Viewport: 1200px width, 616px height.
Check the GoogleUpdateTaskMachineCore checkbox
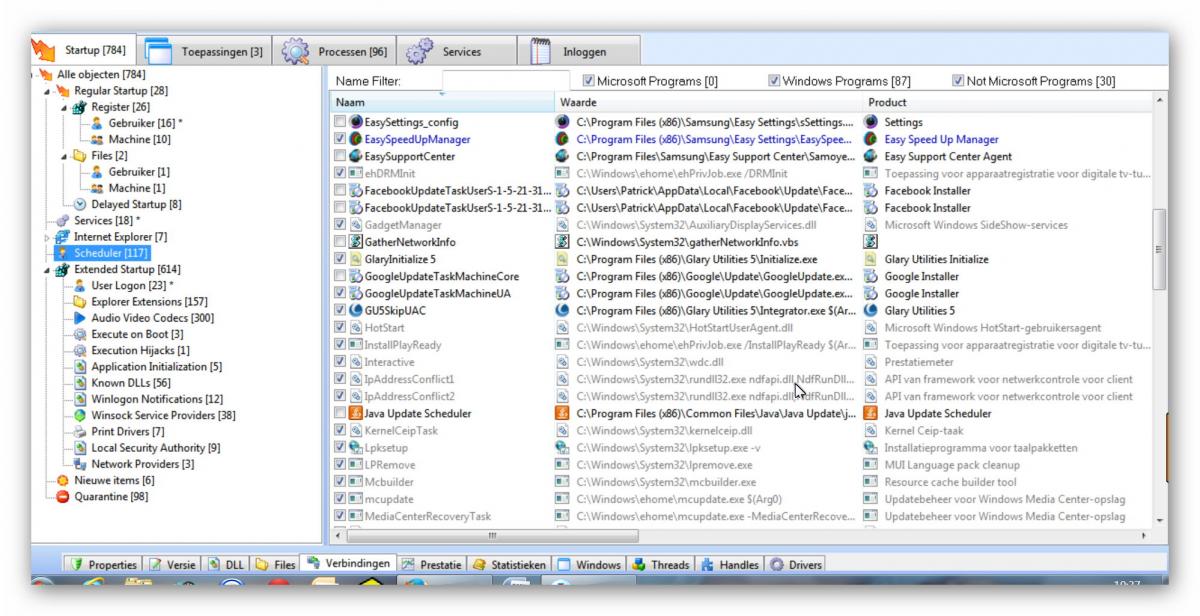click(x=340, y=276)
